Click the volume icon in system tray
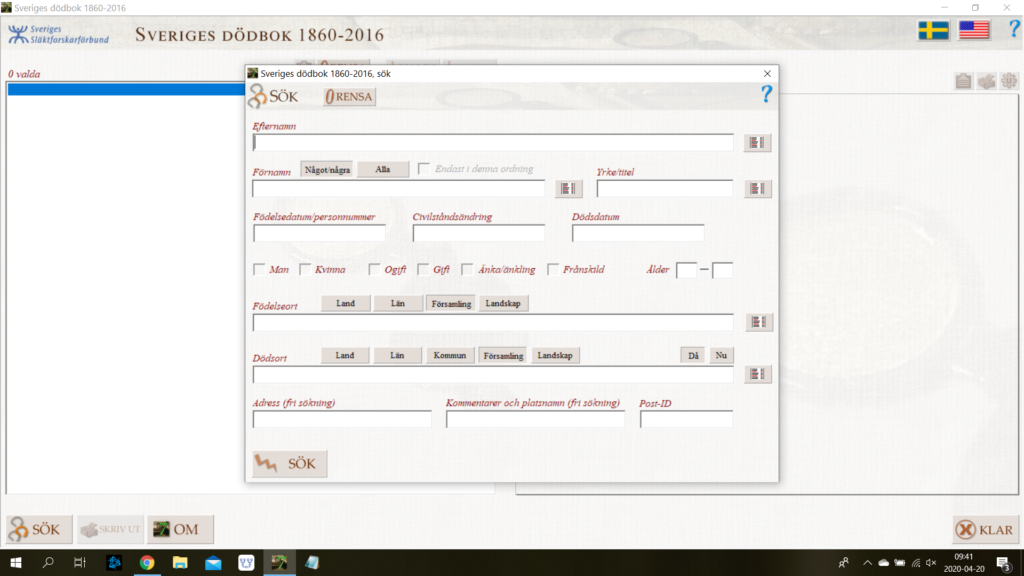The height and width of the screenshot is (576, 1024). click(931, 562)
